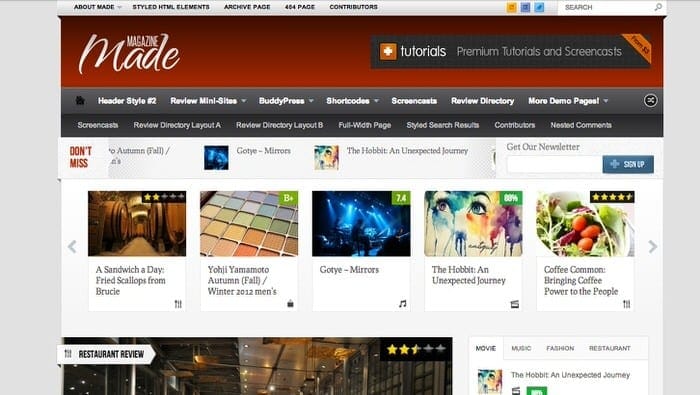The image size is (700, 395).
Task: Click 88% rating badge on Hobbit card
Action: [511, 198]
